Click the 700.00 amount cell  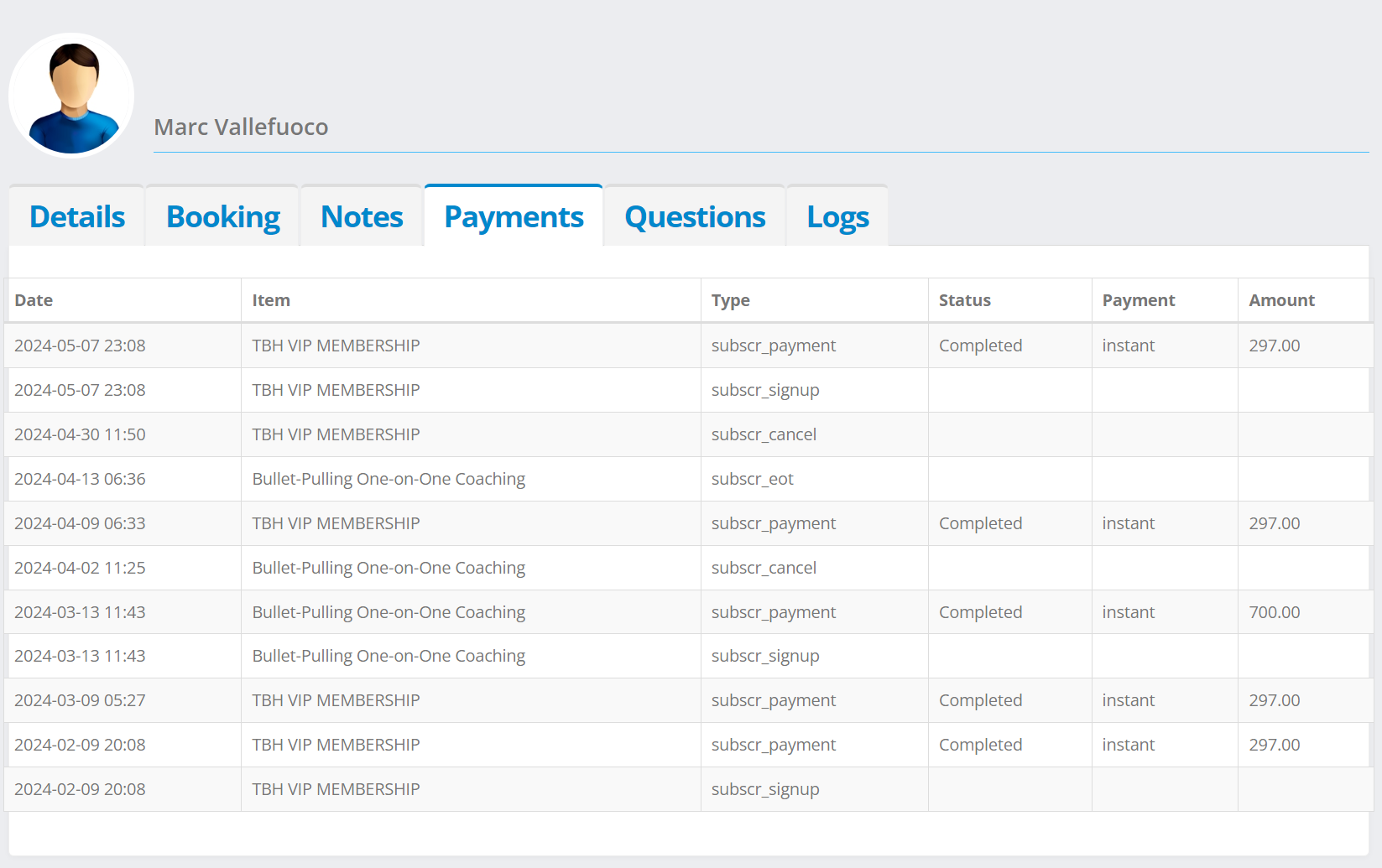[x=1274, y=612]
